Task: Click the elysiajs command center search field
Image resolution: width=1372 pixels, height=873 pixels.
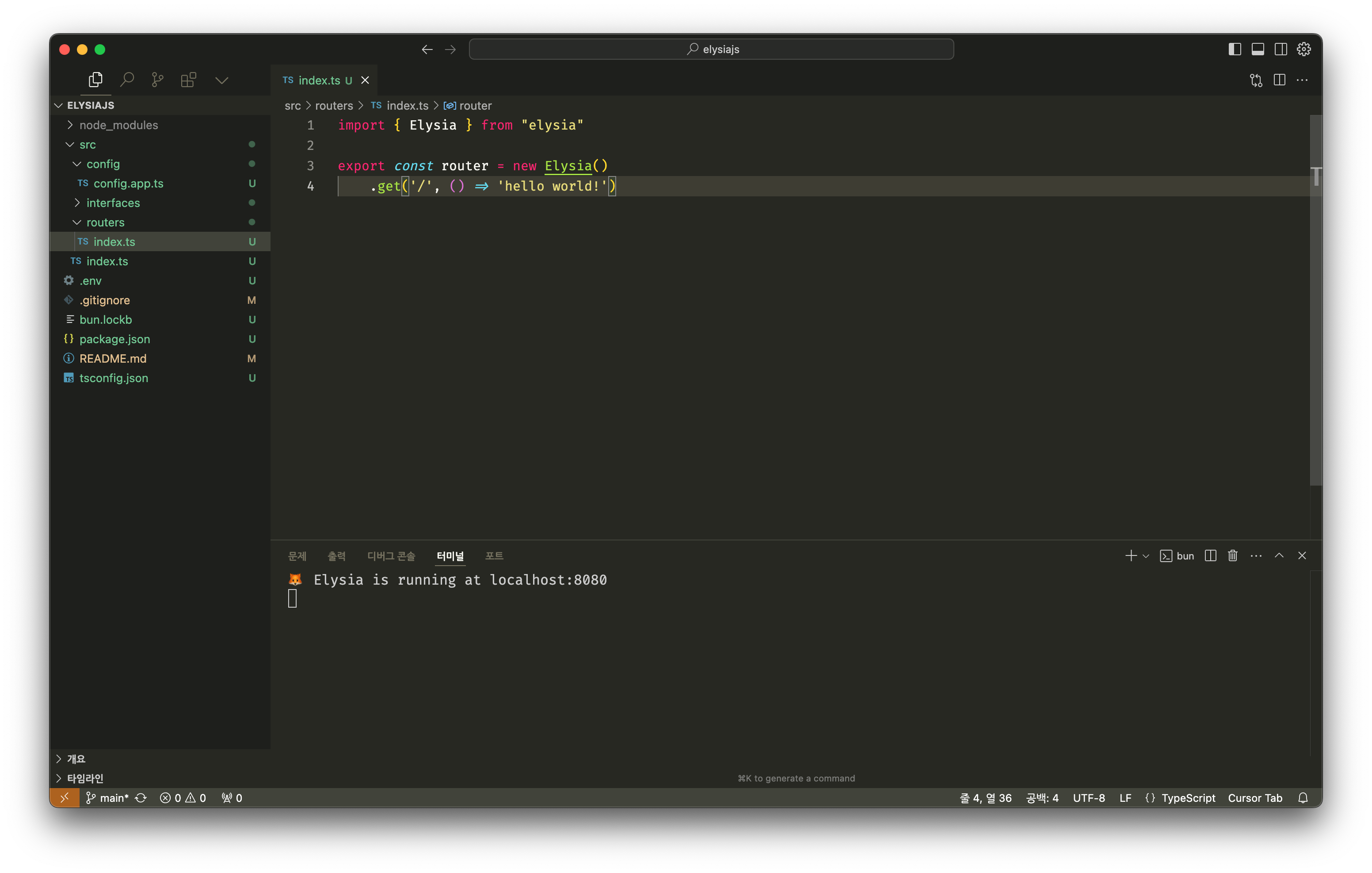Action: pos(711,49)
